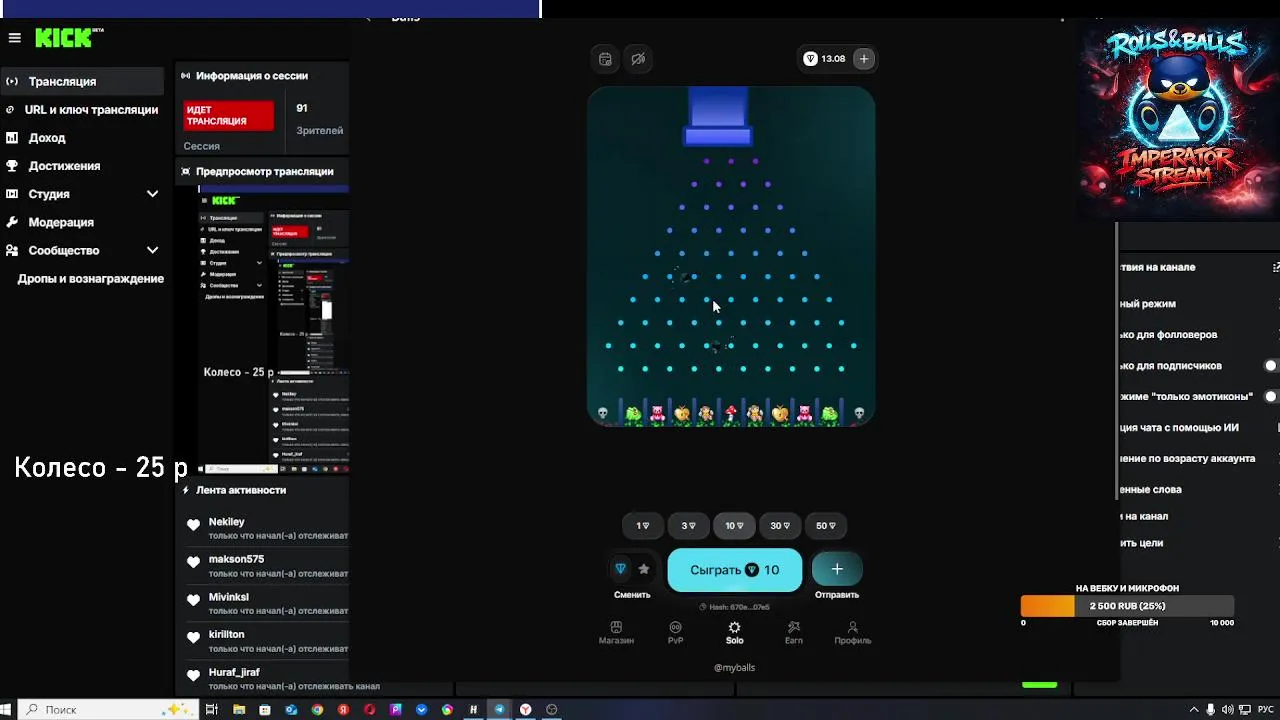Click the Отправить plus button
Viewport: 1280px width, 720px height.
point(837,569)
